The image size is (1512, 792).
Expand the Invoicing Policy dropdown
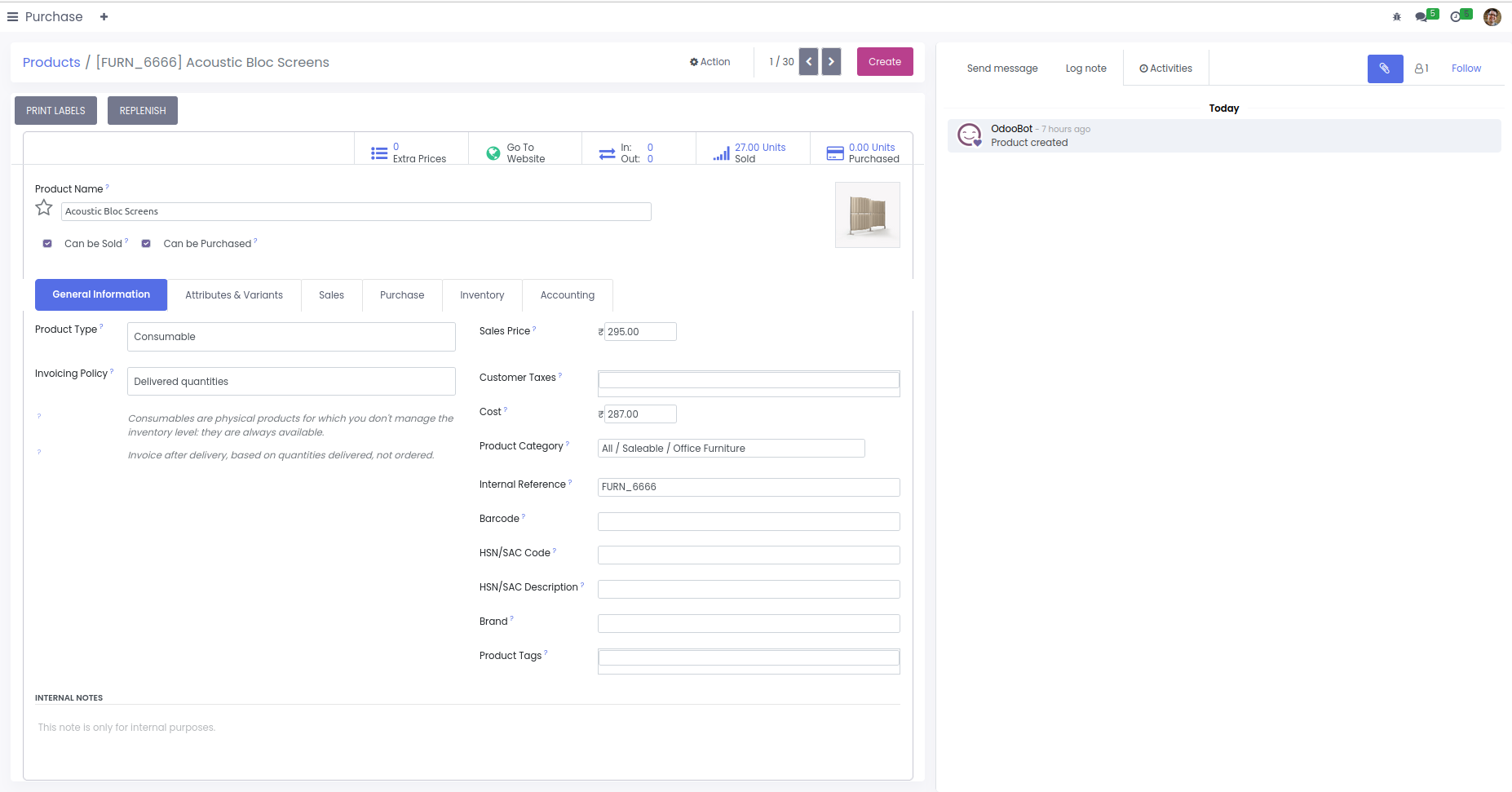tap(291, 382)
